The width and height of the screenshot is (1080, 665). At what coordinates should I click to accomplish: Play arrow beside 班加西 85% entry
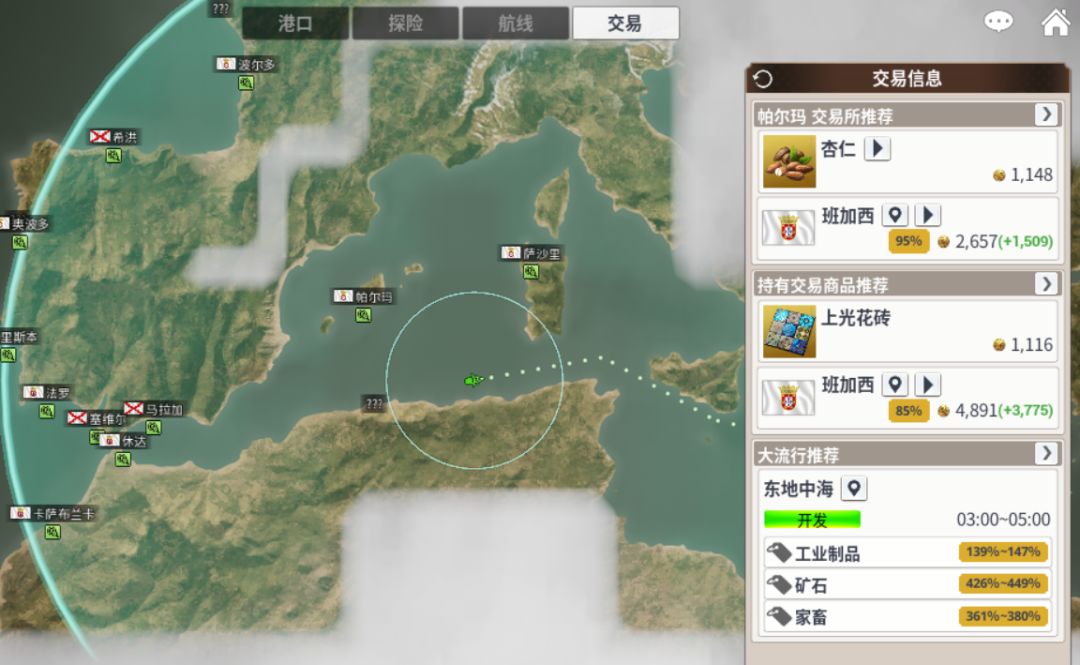[928, 385]
